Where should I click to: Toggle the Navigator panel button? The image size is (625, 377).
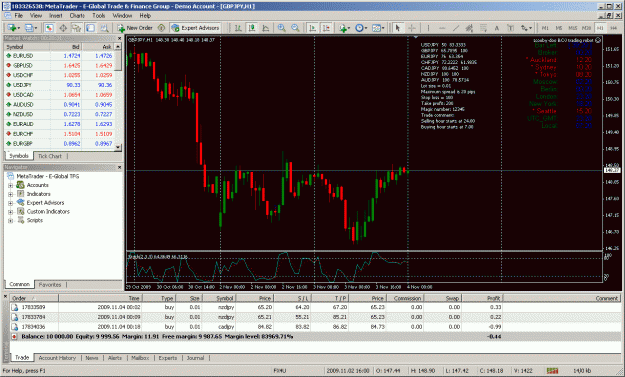77,28
